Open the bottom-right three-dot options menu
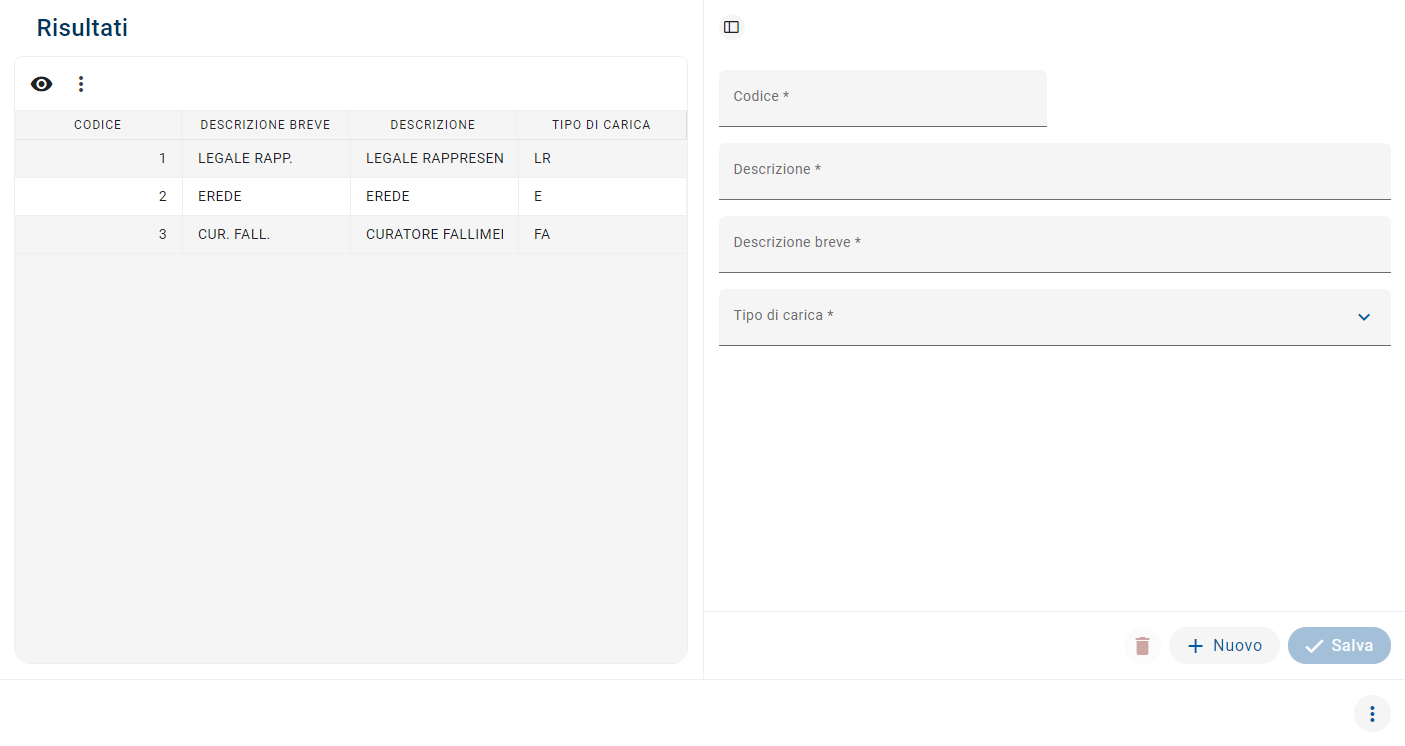Image resolution: width=1405 pixels, height=746 pixels. tap(1372, 714)
